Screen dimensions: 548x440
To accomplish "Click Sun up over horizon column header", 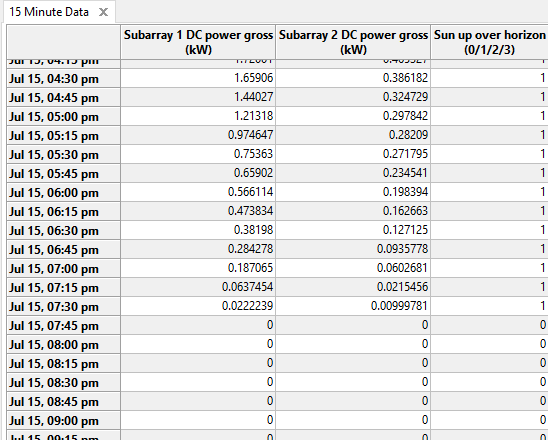I will (490, 42).
